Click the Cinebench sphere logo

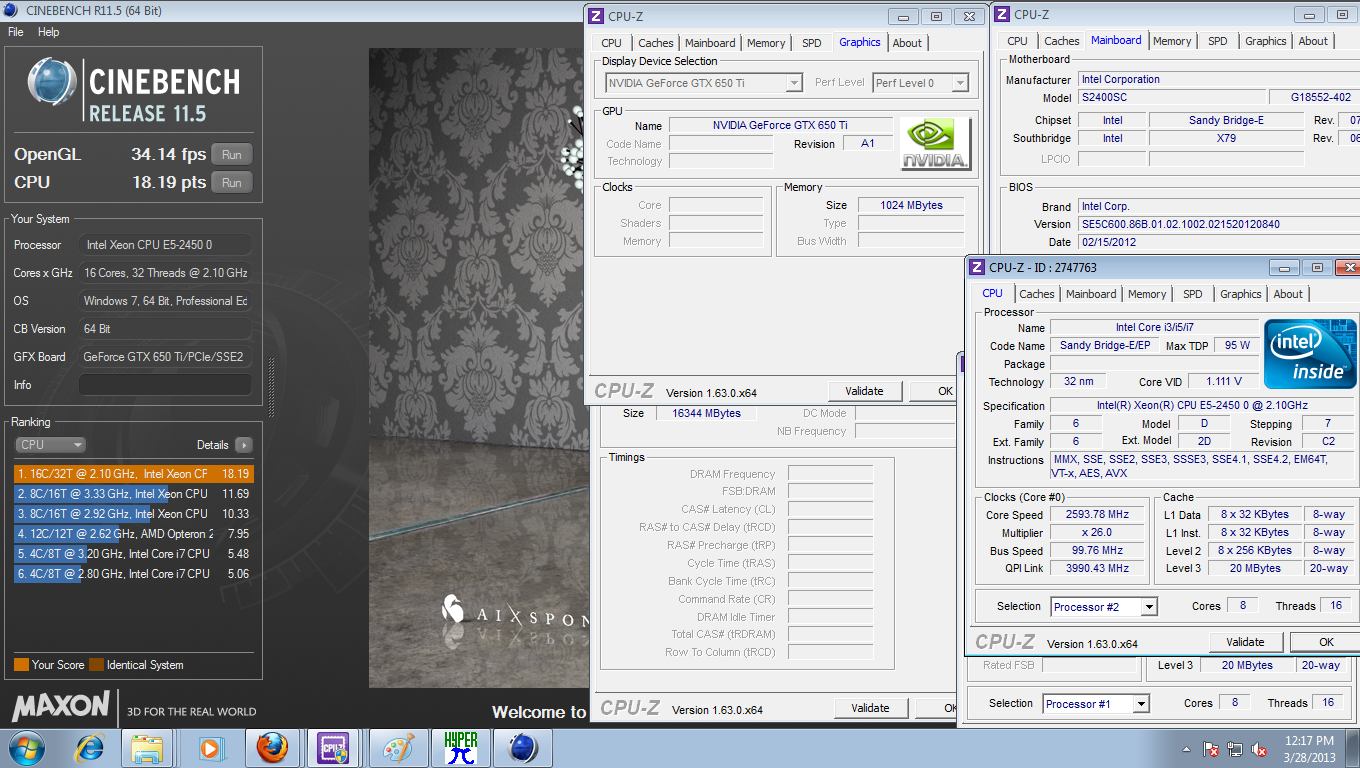52,83
